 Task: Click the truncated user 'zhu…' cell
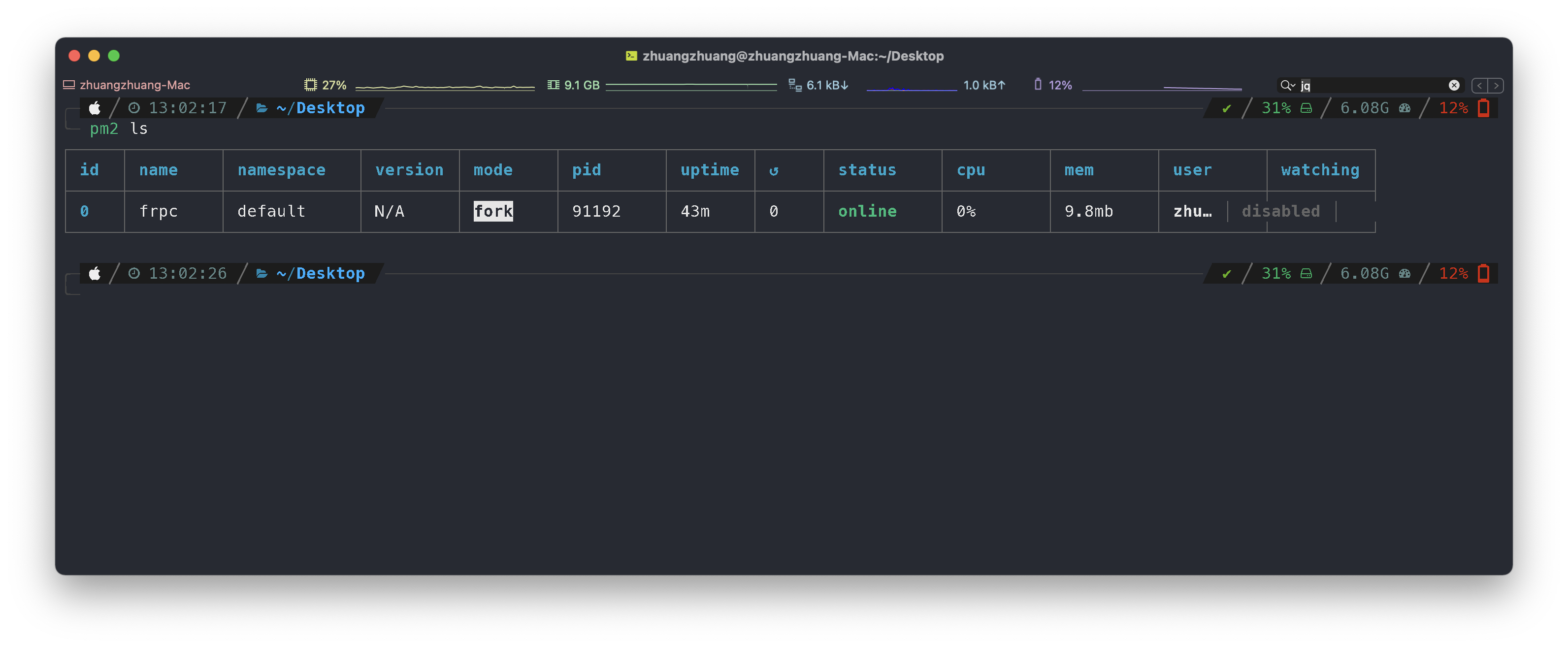[x=1192, y=211]
